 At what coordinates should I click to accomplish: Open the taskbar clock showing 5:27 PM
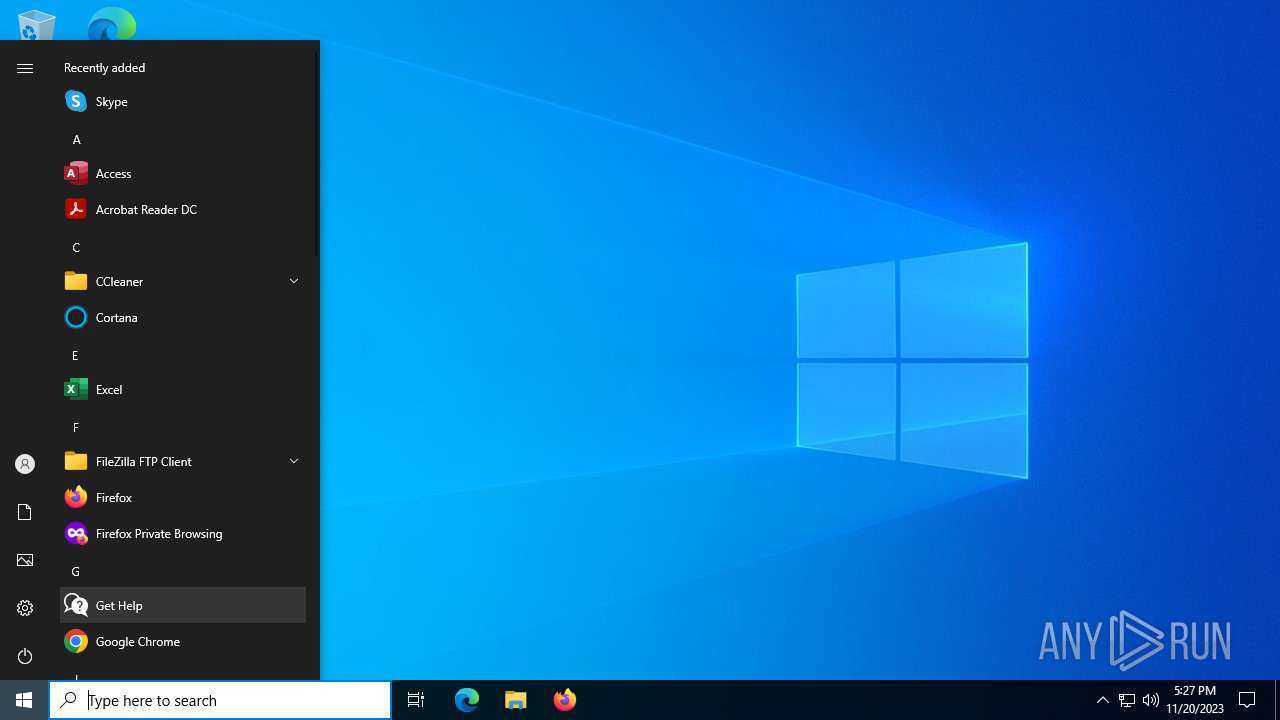coord(1194,700)
